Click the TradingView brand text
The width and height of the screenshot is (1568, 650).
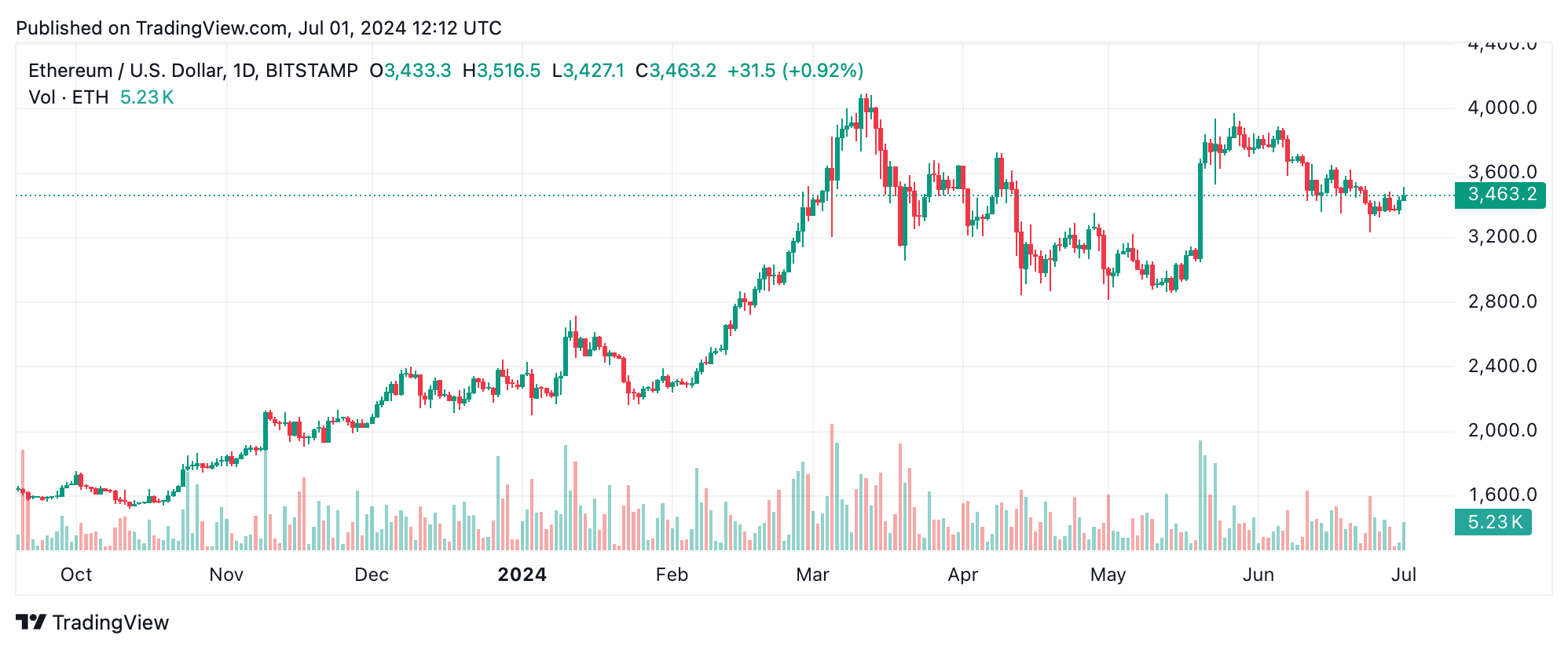click(111, 623)
